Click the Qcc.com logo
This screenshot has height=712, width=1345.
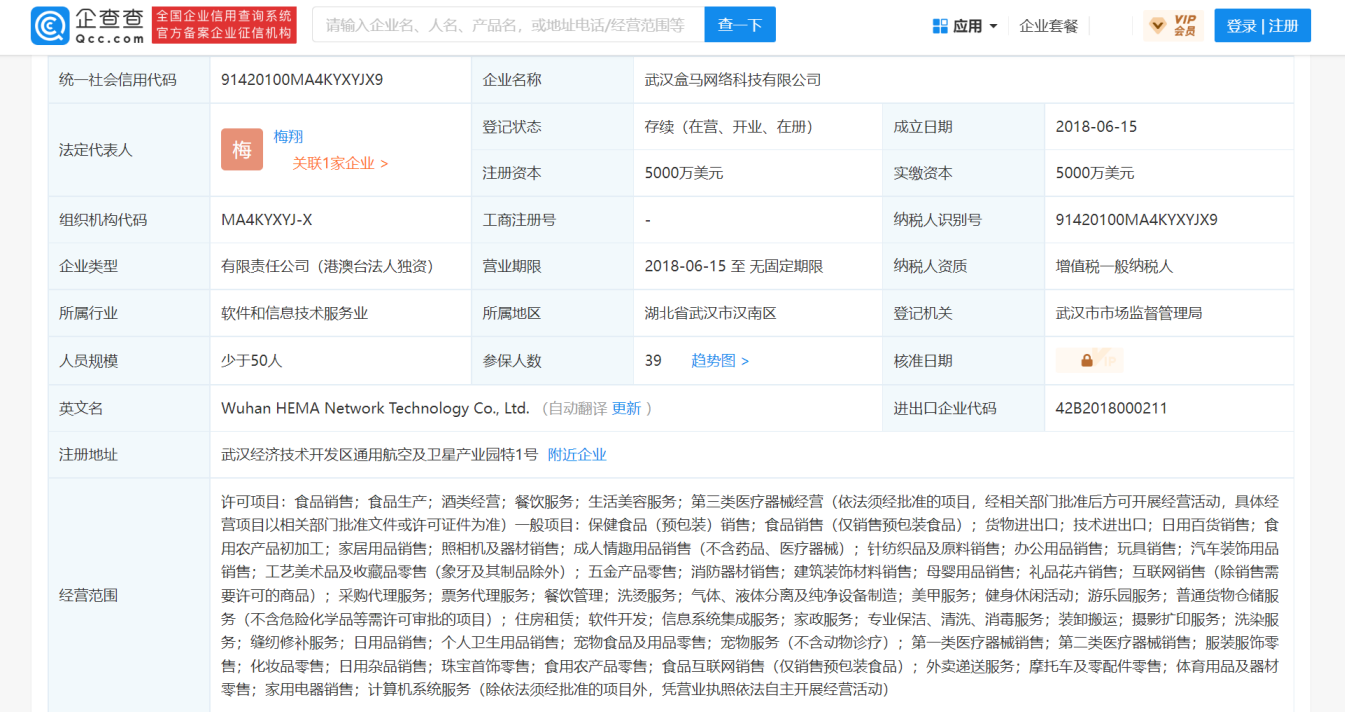88,25
